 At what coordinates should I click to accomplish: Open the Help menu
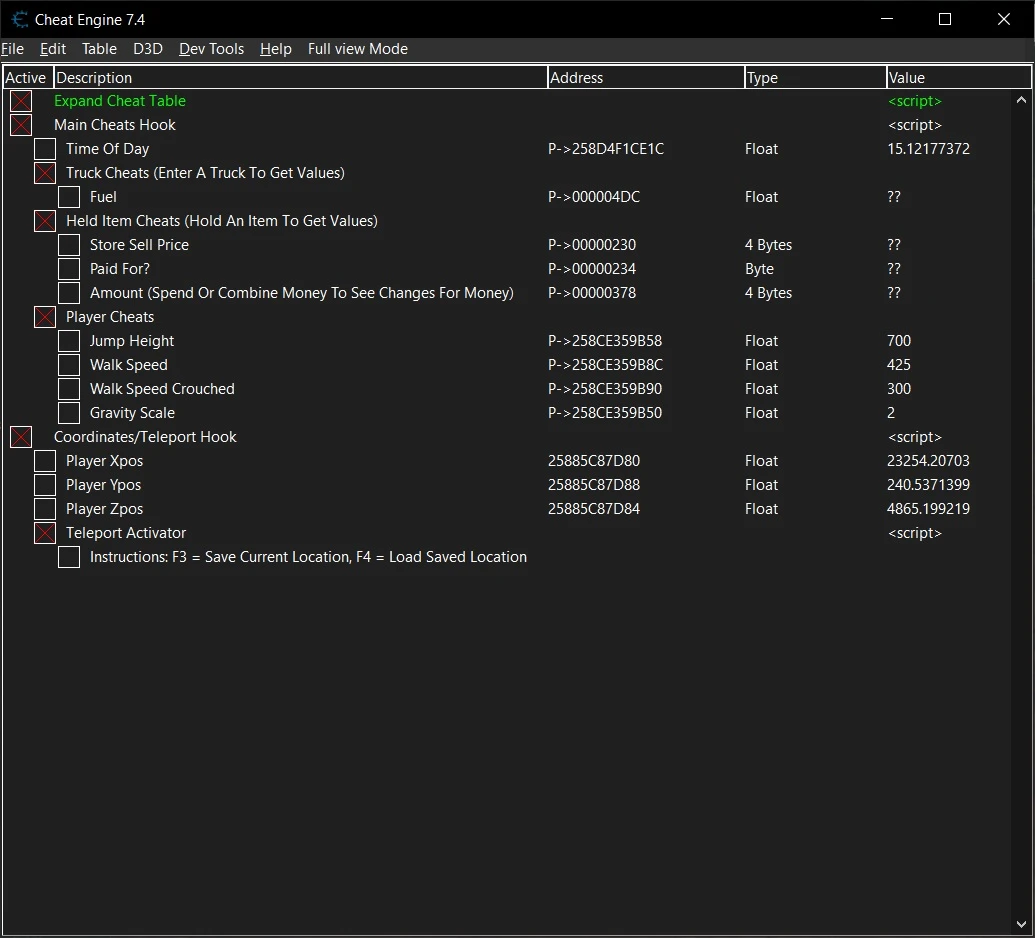[x=275, y=48]
